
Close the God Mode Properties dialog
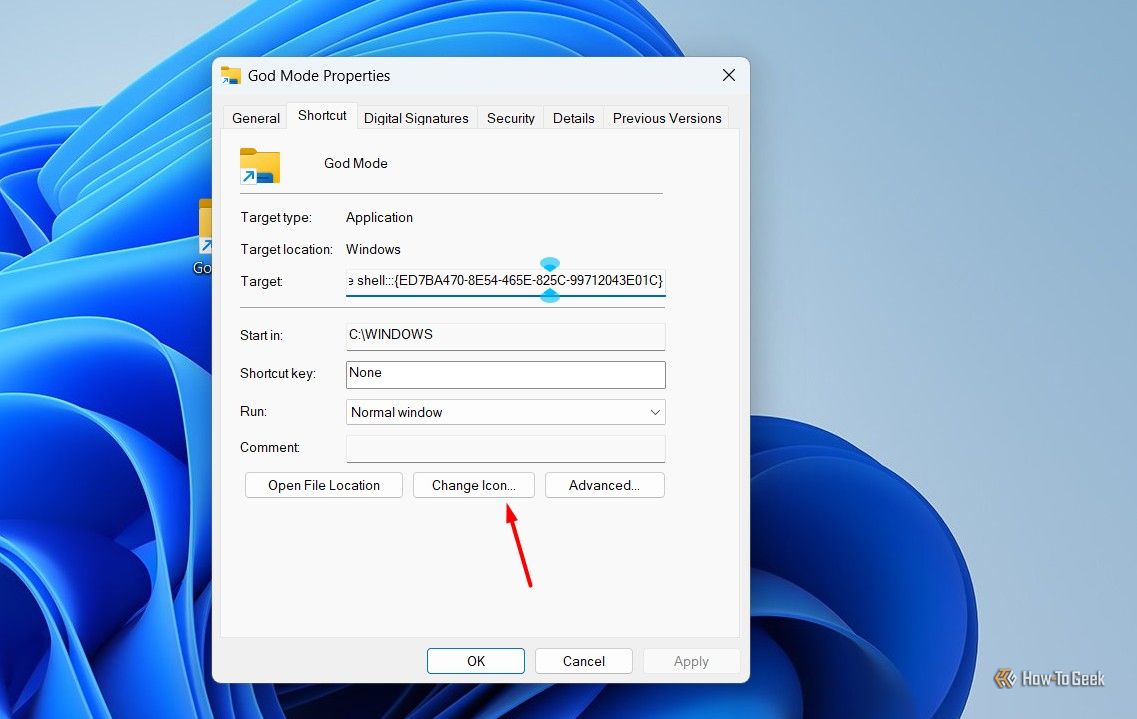coord(729,75)
